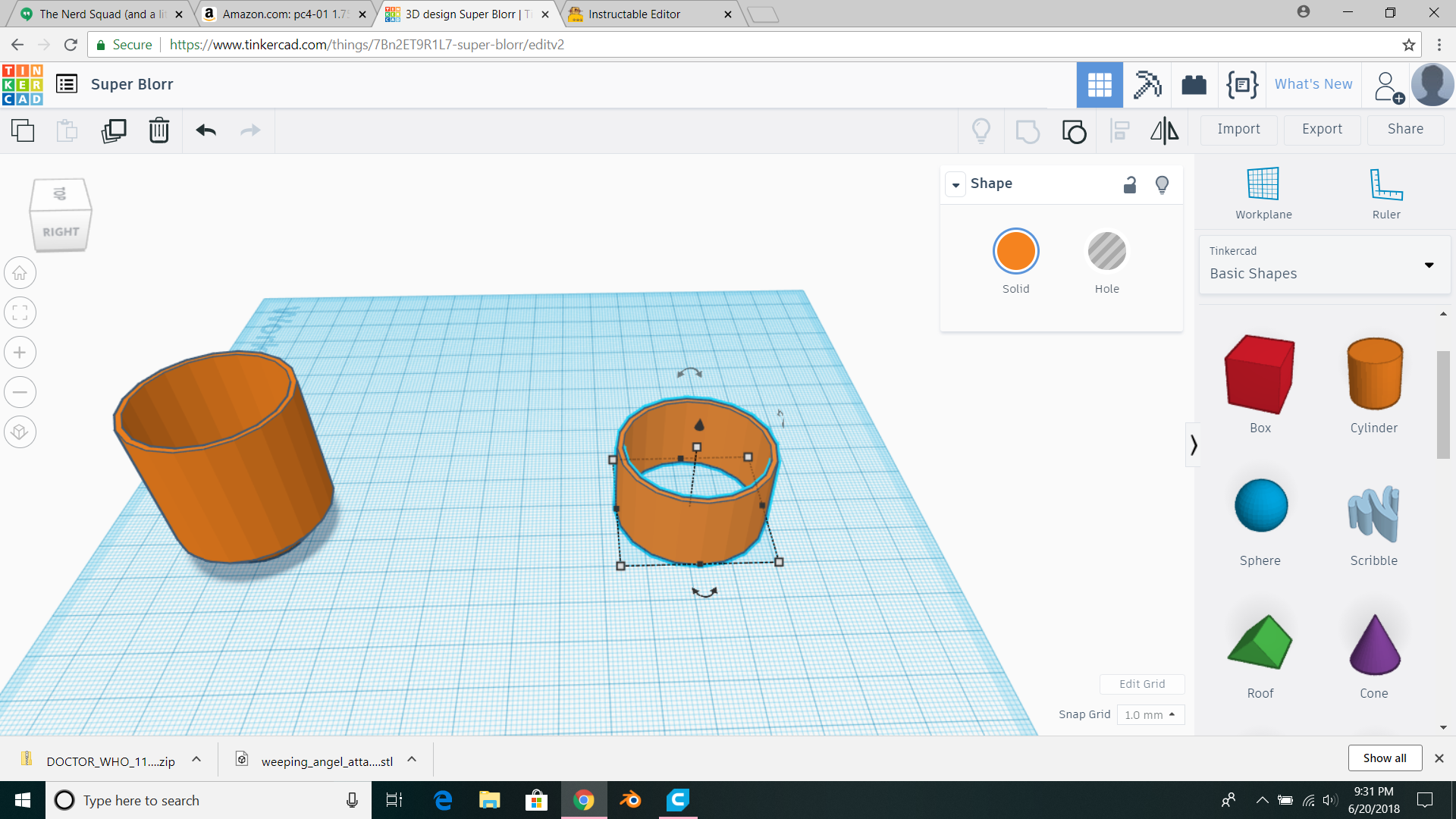Toggle shape visibility lightbulb in Shape panel
This screenshot has width=1456, height=819.
pyautogui.click(x=1162, y=184)
